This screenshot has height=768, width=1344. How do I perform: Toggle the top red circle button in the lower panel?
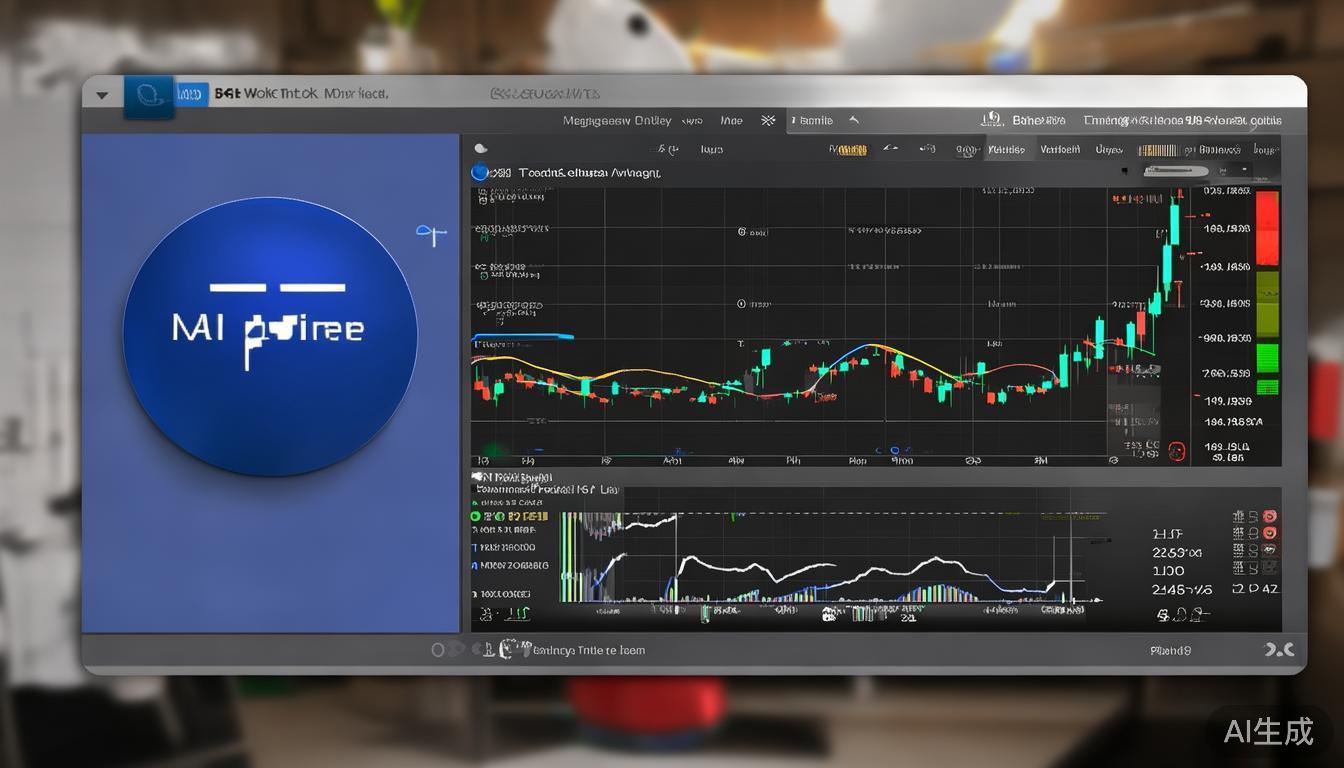[1270, 516]
